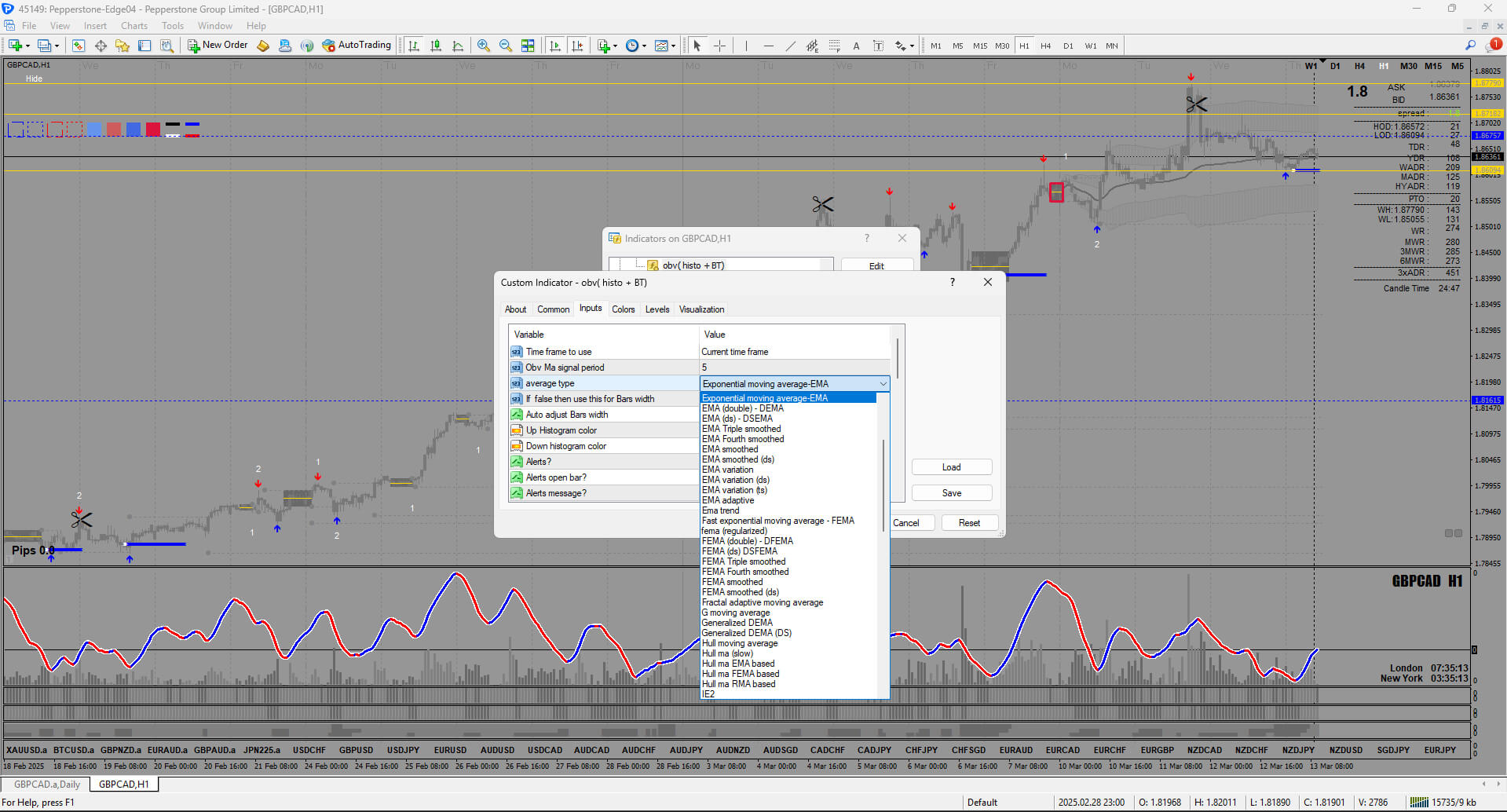Click the tile windows icon
This screenshot has width=1507, height=812.
[528, 46]
